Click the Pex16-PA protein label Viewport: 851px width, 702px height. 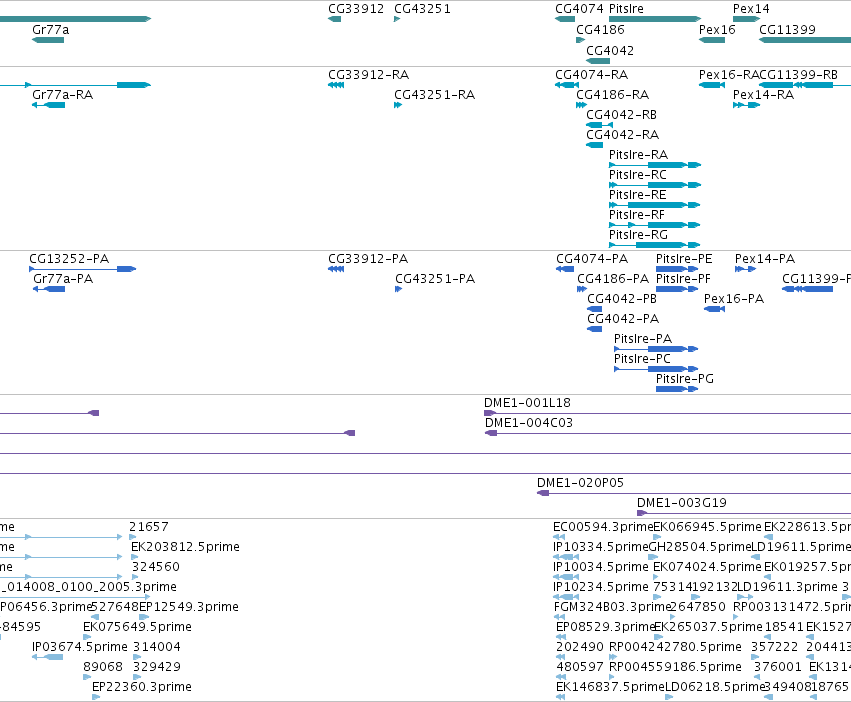[734, 299]
